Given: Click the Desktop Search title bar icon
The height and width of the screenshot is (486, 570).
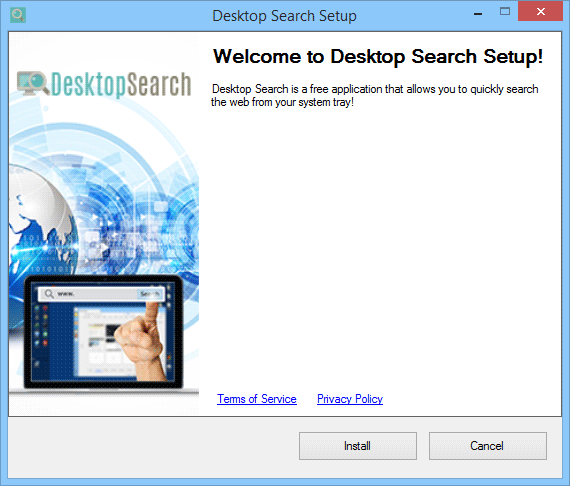Looking at the screenshot, I should (18, 15).
